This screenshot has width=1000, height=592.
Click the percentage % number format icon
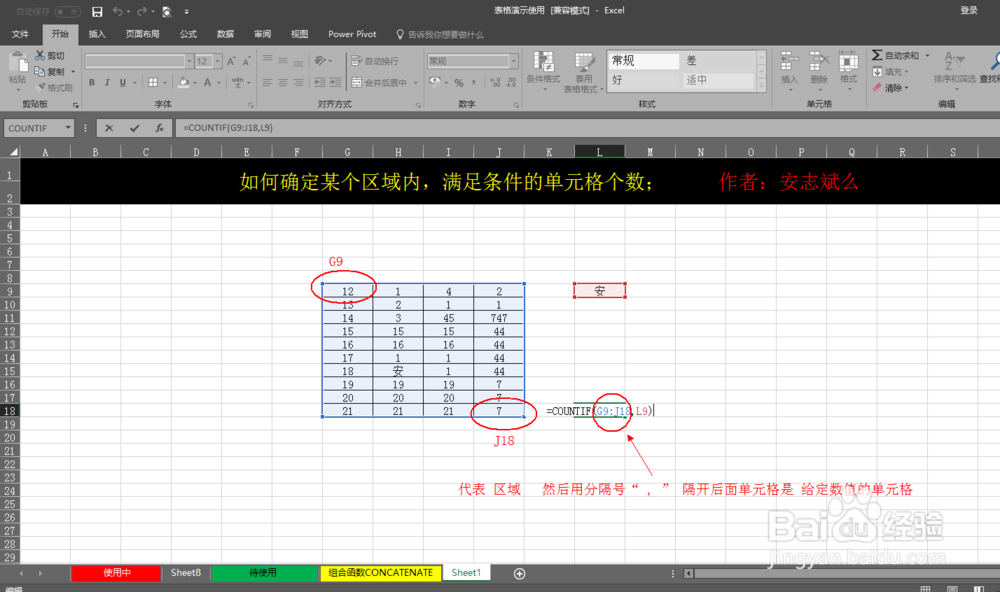pos(460,80)
